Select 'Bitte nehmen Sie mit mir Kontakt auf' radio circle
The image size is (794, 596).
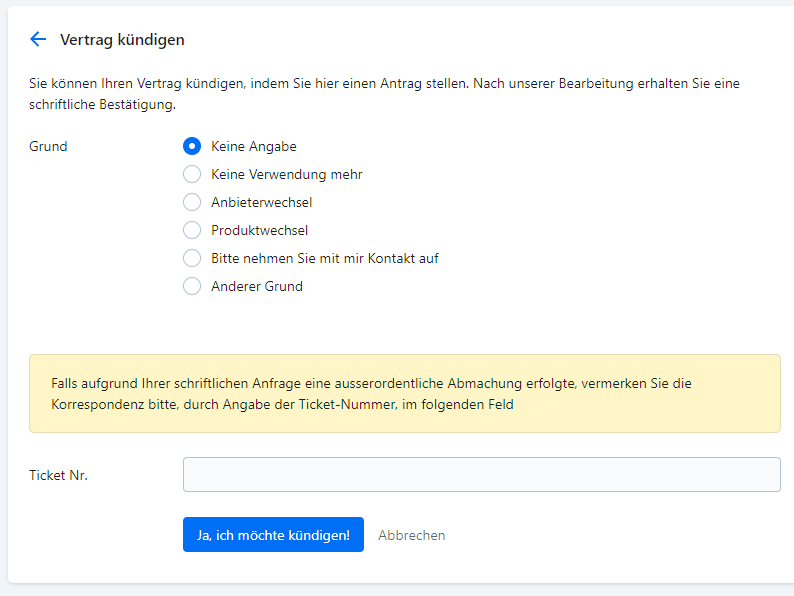[x=192, y=258]
